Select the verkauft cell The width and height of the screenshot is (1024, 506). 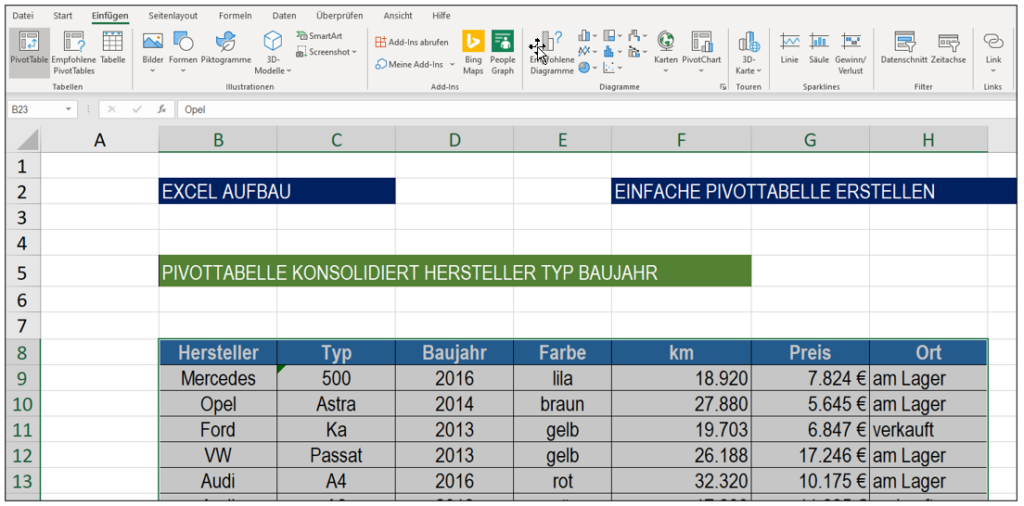point(929,430)
